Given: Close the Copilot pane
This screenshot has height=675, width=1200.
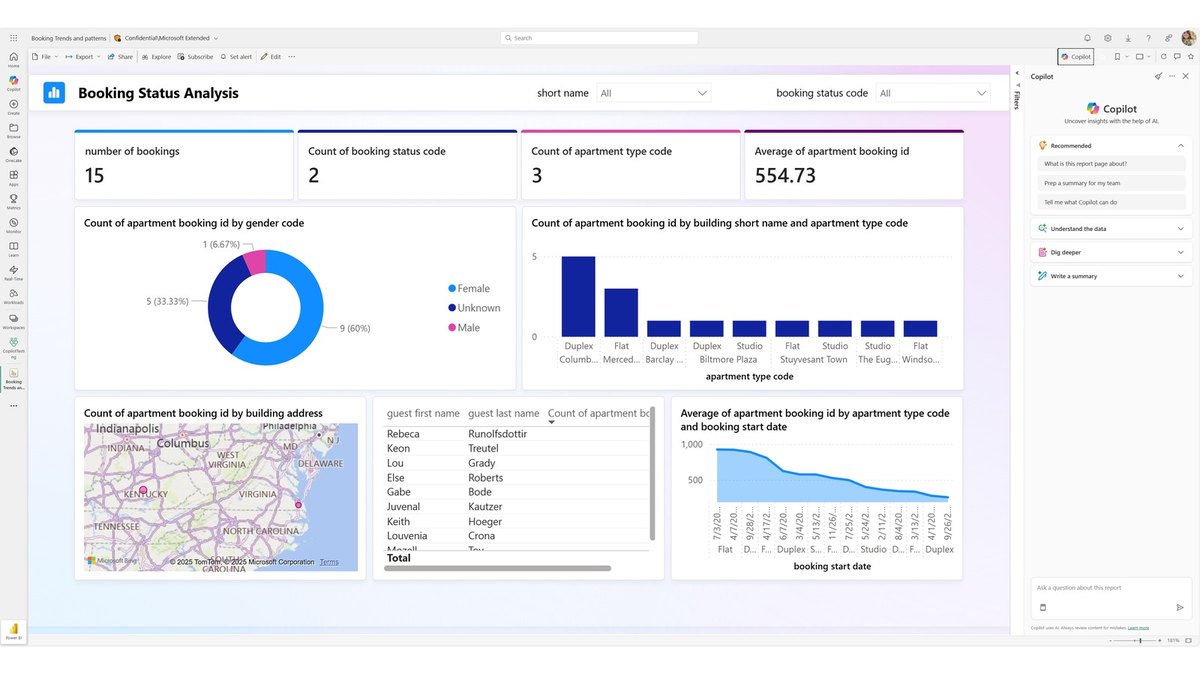Looking at the screenshot, I should point(1186,76).
